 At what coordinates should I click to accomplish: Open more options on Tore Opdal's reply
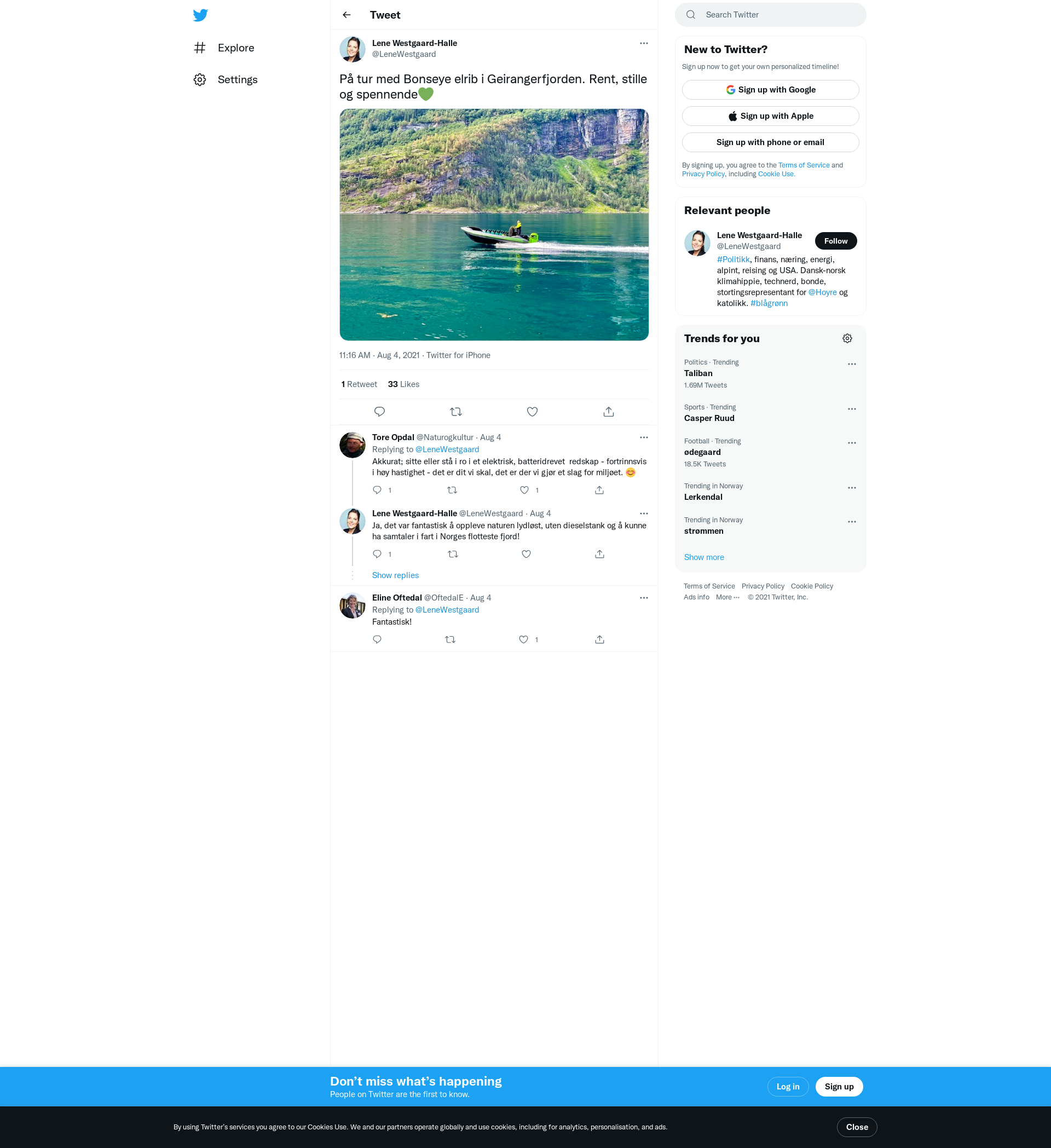pos(643,437)
